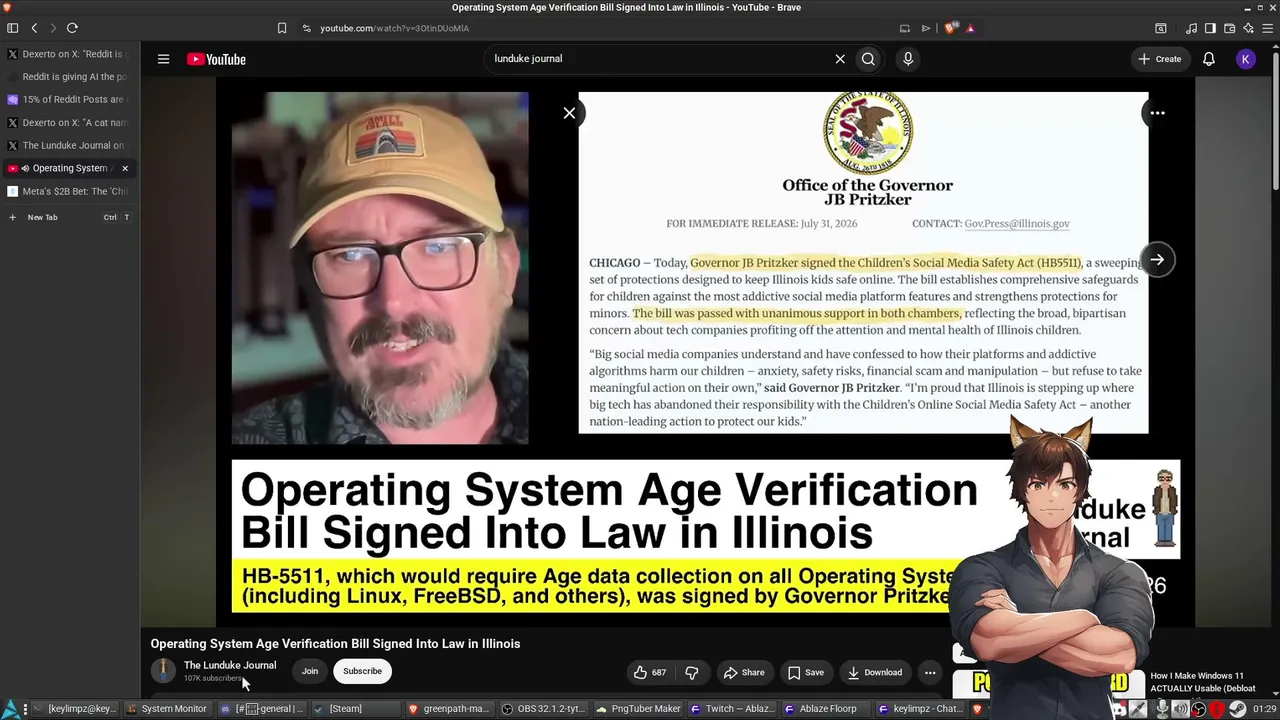1280x720 pixels.
Task: Switch to OBS 32.1.2 in taskbar
Action: (542, 709)
